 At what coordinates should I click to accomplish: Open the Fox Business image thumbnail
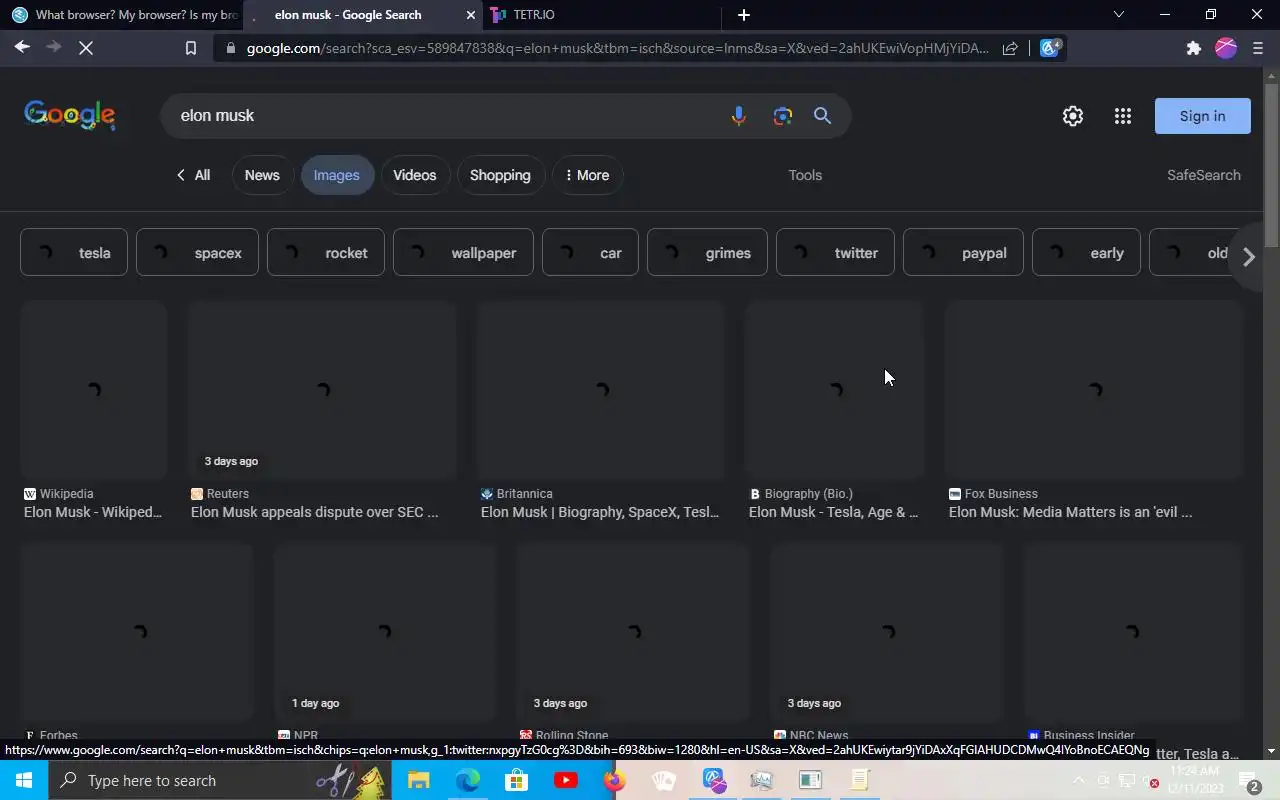(1094, 390)
